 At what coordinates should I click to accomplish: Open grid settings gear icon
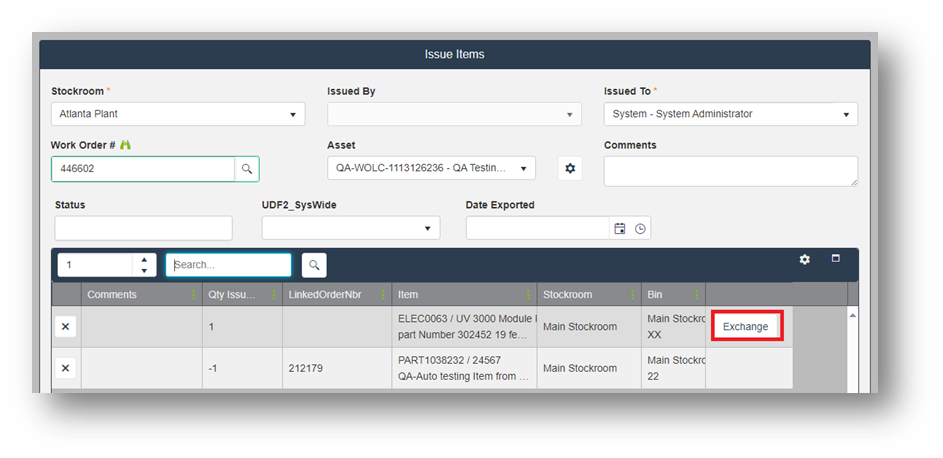tap(804, 259)
